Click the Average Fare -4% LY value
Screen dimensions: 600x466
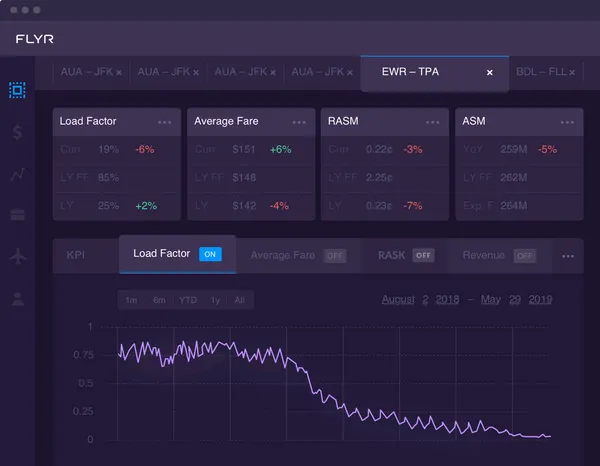279,206
